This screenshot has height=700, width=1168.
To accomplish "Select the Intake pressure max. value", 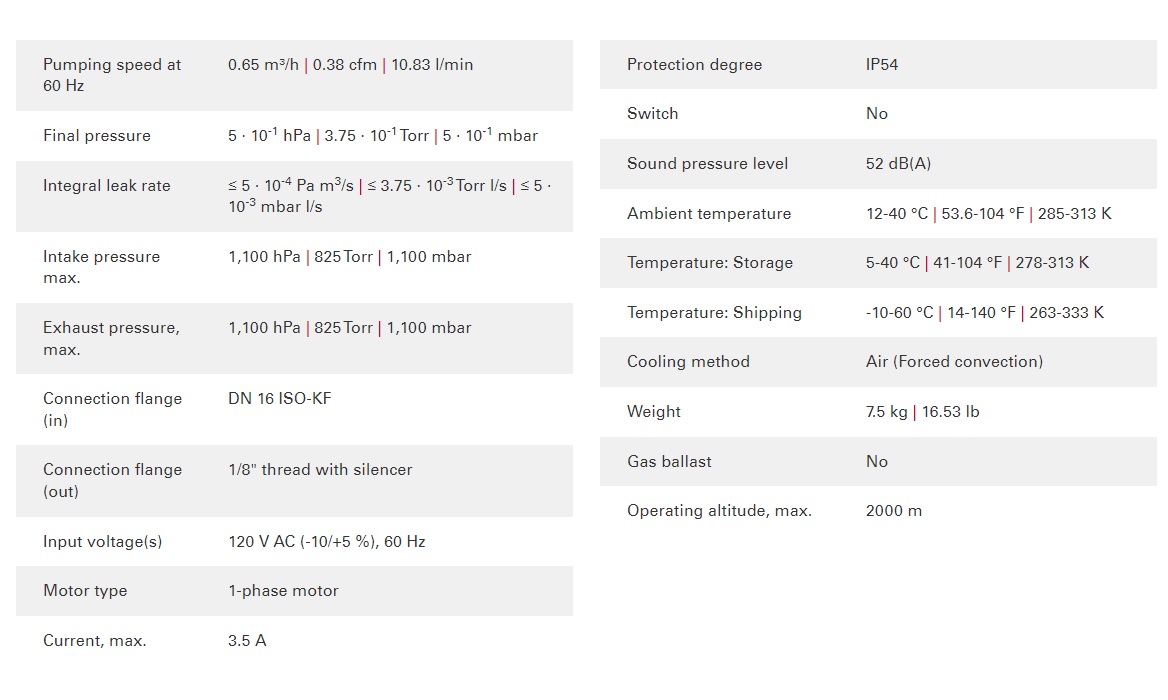I will click(349, 257).
